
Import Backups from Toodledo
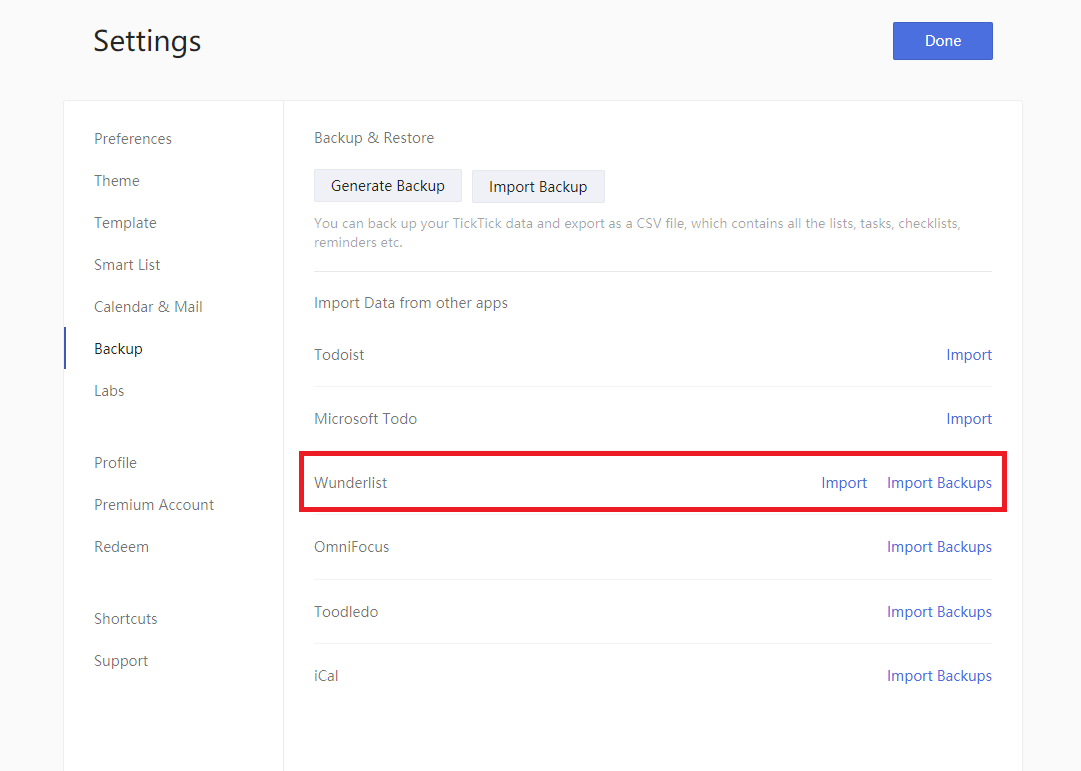[x=939, y=612]
